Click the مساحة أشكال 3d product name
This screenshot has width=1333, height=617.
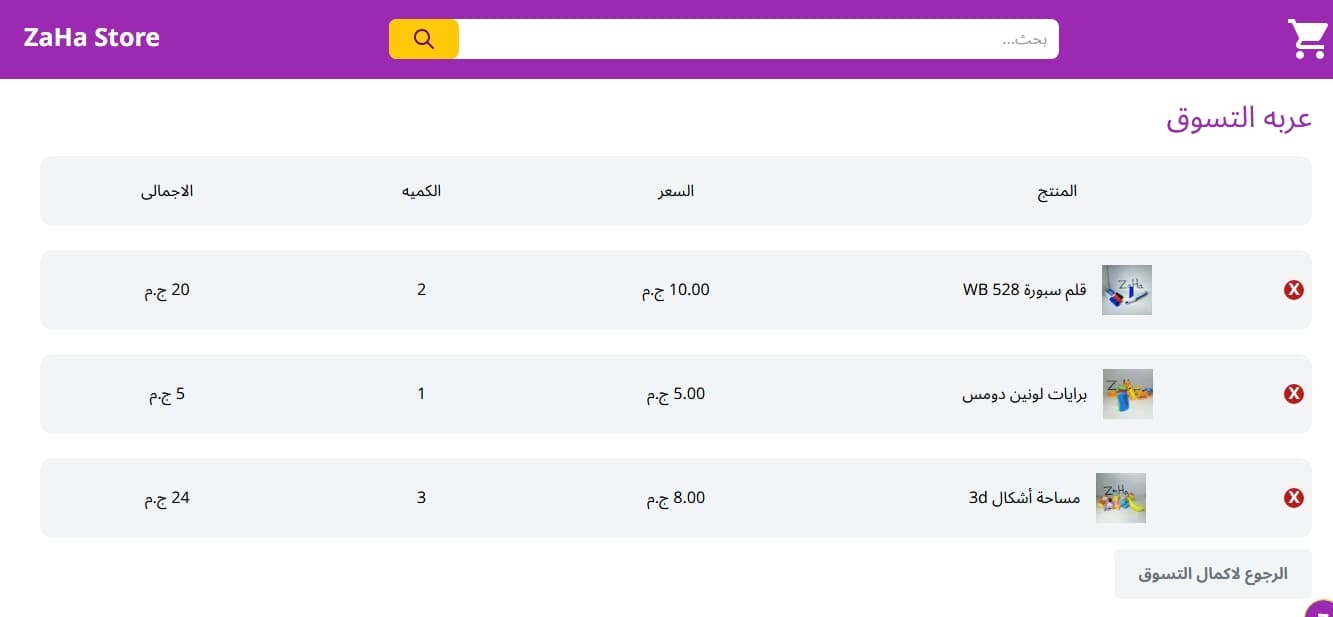click(1024, 498)
